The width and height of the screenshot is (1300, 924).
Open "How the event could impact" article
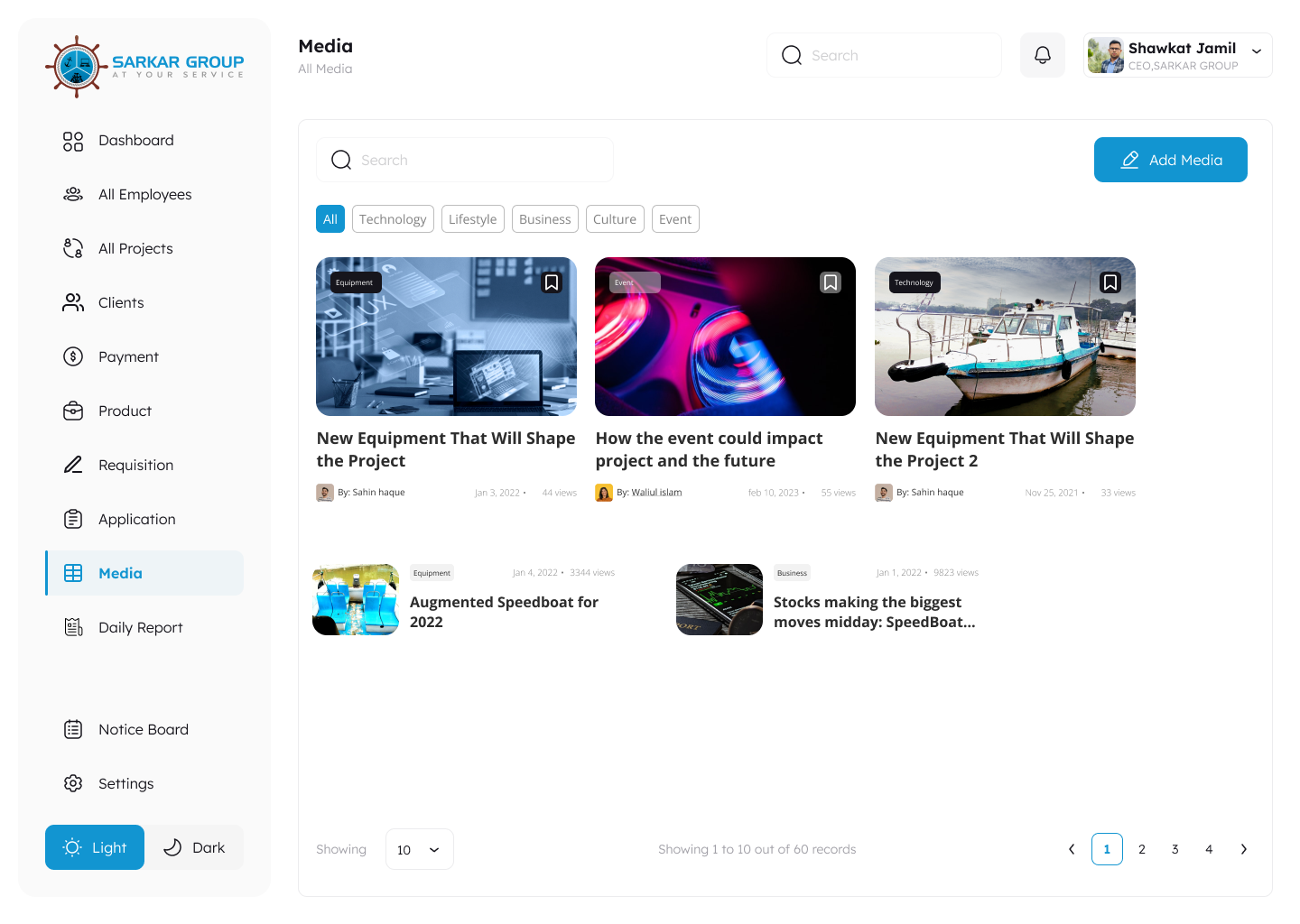pos(709,449)
